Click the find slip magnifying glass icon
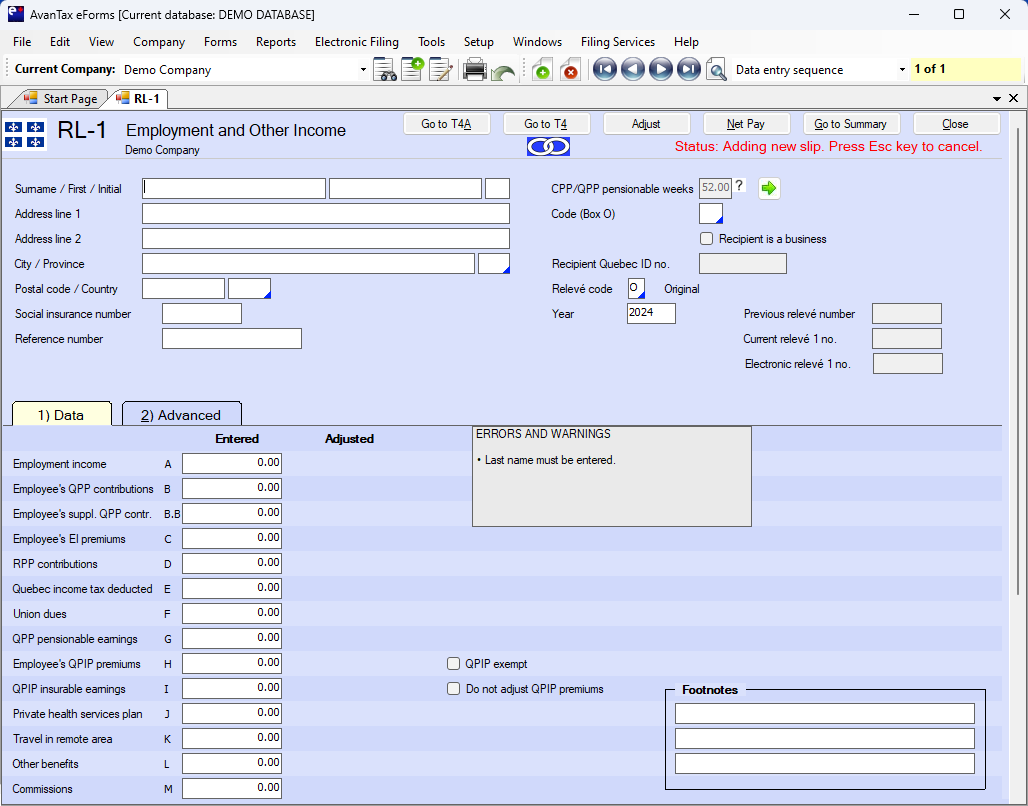This screenshot has height=806, width=1028. tap(716, 70)
